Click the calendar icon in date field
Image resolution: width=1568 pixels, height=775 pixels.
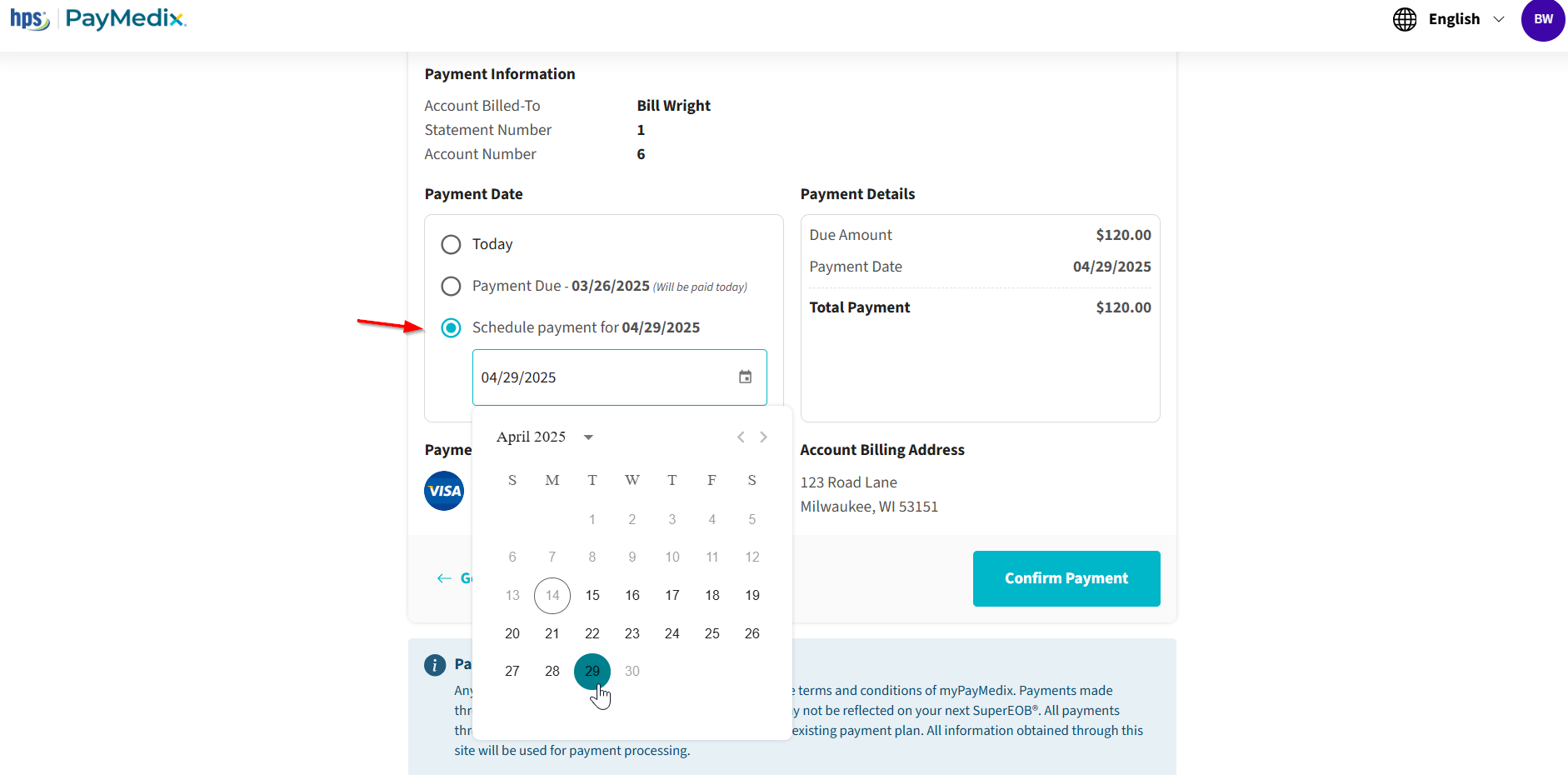click(745, 377)
